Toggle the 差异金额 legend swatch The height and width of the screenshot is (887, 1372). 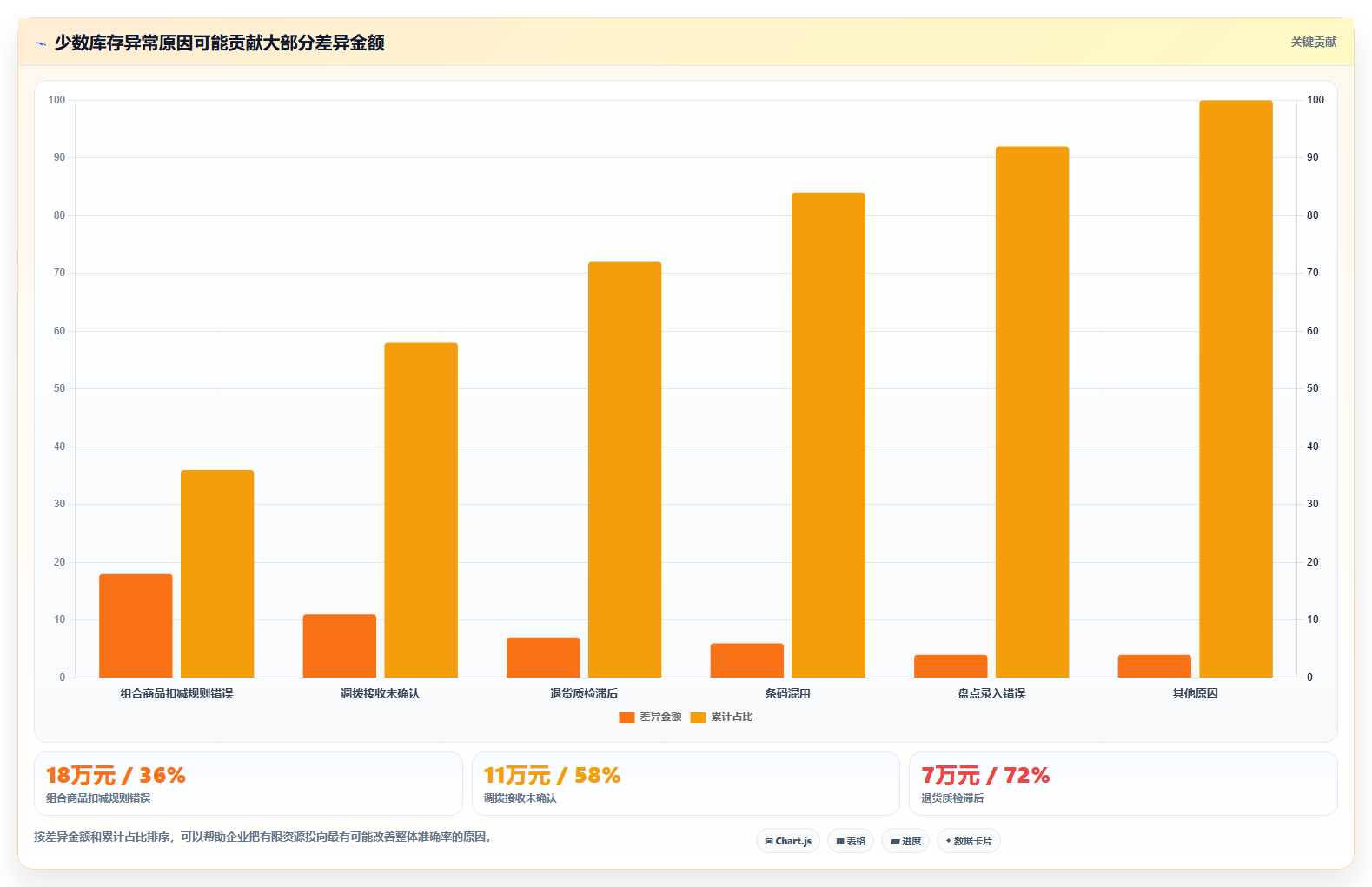click(626, 717)
